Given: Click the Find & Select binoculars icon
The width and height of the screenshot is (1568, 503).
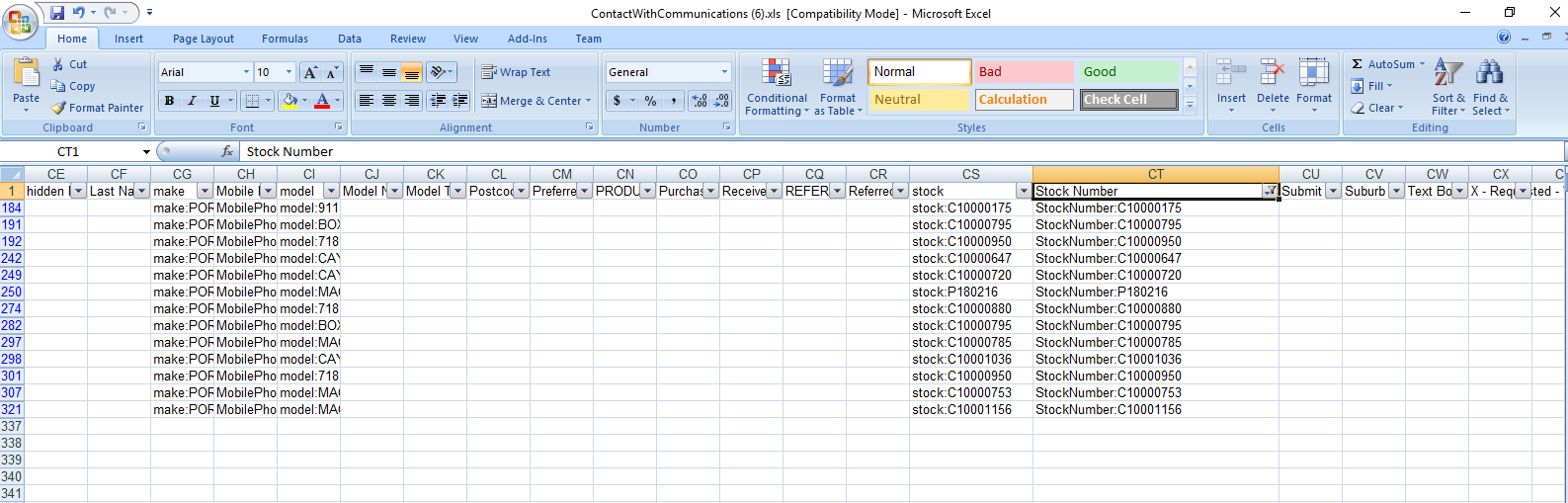Looking at the screenshot, I should click(x=1489, y=73).
